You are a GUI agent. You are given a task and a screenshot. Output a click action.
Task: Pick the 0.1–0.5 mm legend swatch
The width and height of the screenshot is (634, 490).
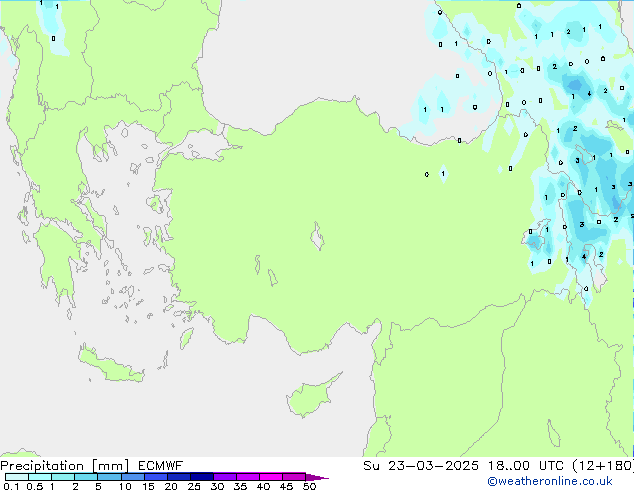(17, 477)
